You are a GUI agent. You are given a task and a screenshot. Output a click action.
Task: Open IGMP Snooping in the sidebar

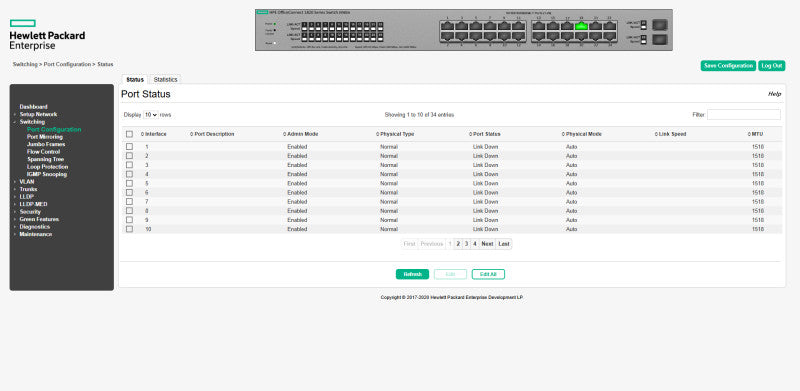tap(47, 174)
